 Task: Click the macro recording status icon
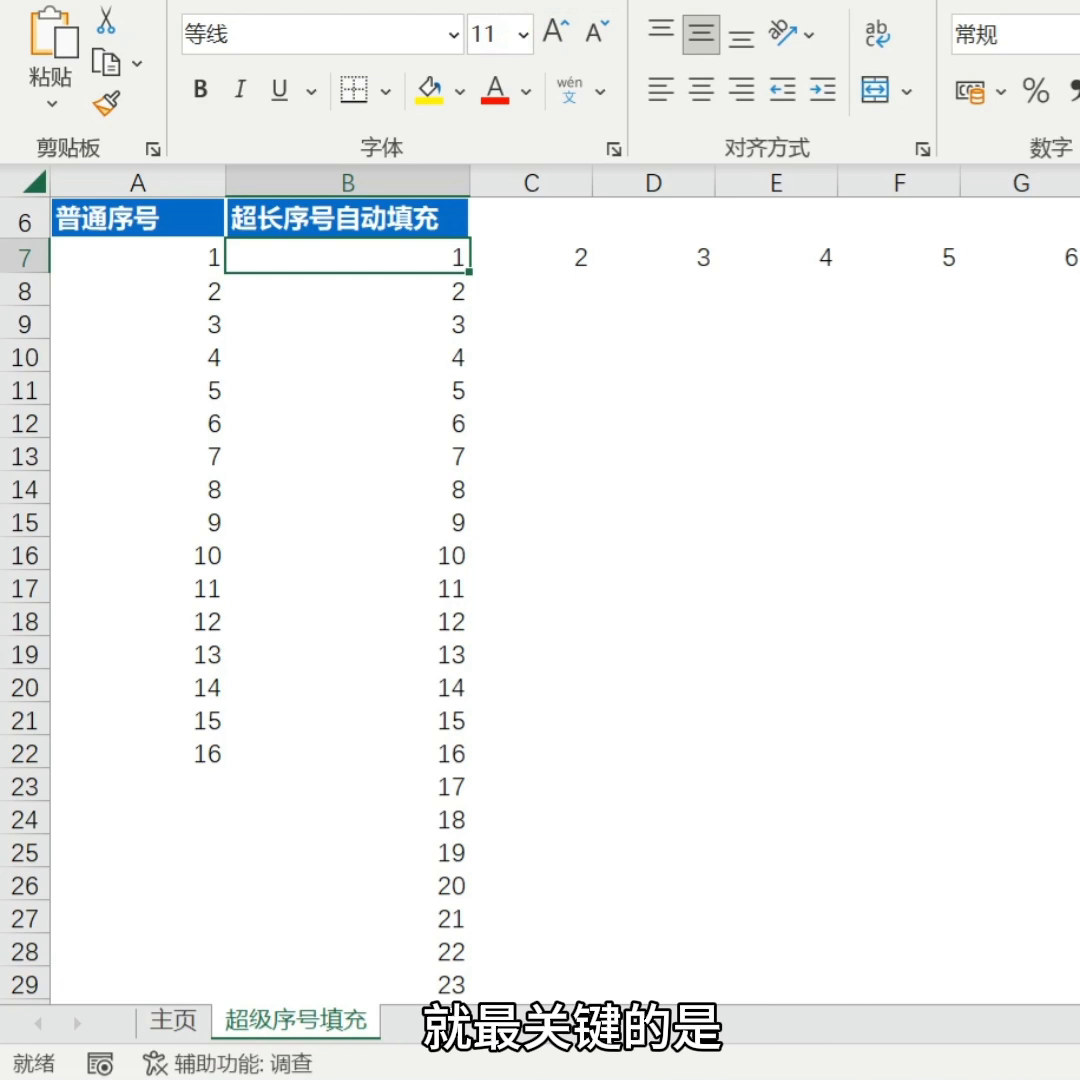[100, 1064]
